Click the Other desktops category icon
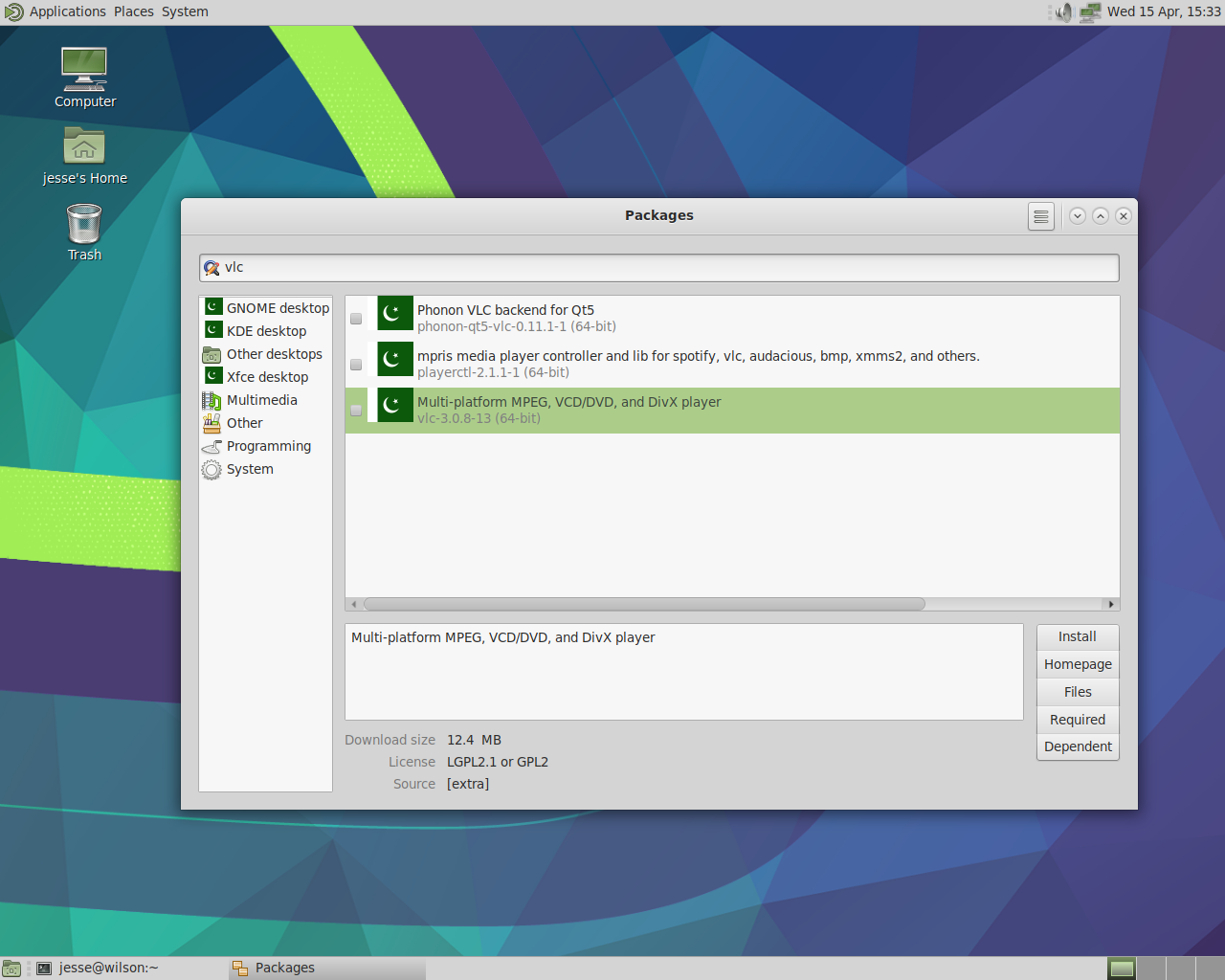 pyautogui.click(x=212, y=354)
